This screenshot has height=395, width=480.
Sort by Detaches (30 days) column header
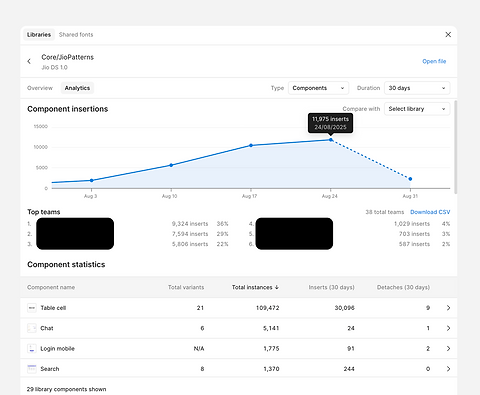click(403, 287)
